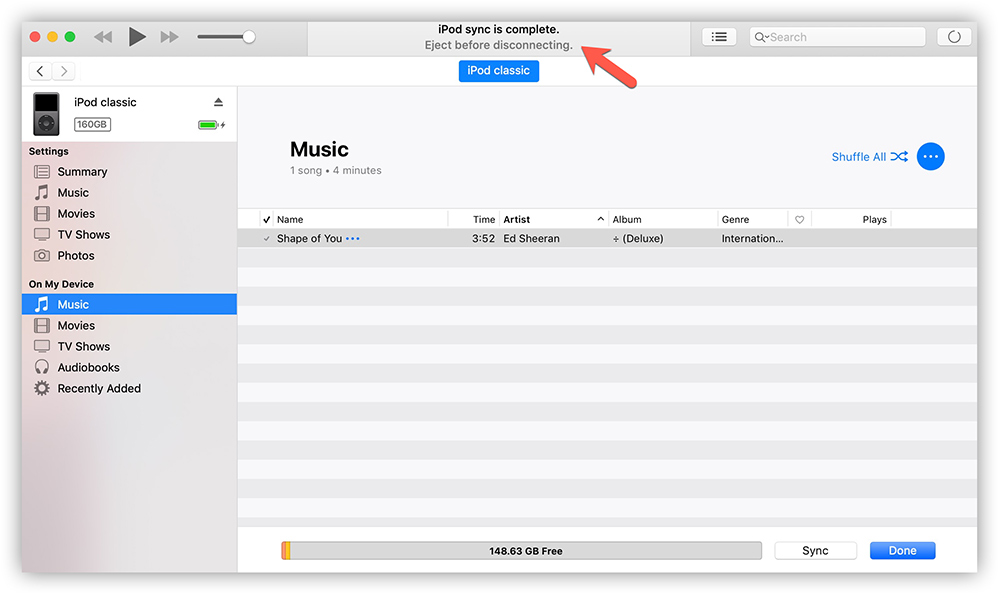Eject the iPod classic
Image resolution: width=999 pixels, height=595 pixels.
219,103
